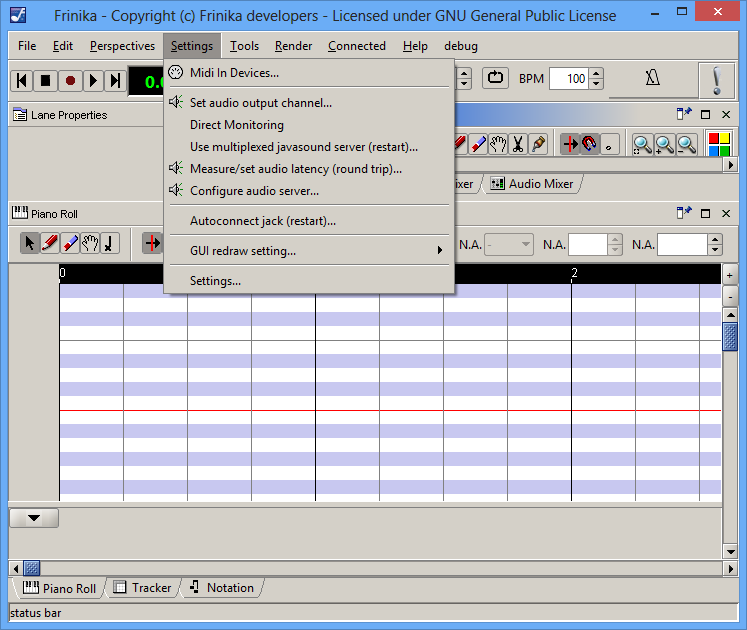Click the color palette grid icon
747x630 pixels.
click(x=718, y=144)
